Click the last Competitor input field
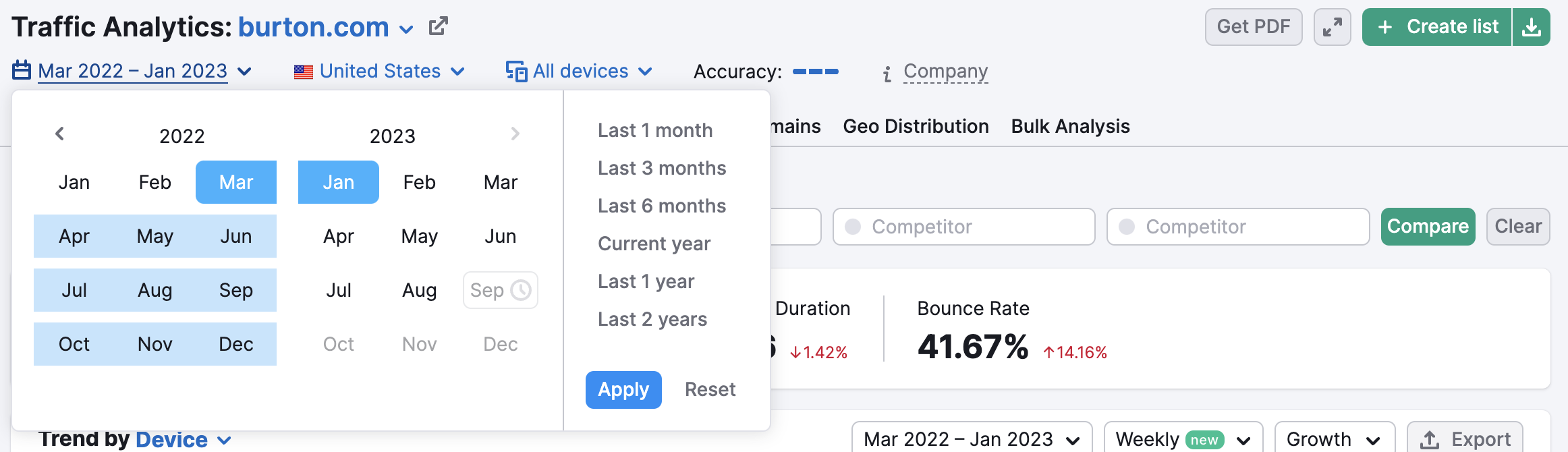 pos(1238,227)
